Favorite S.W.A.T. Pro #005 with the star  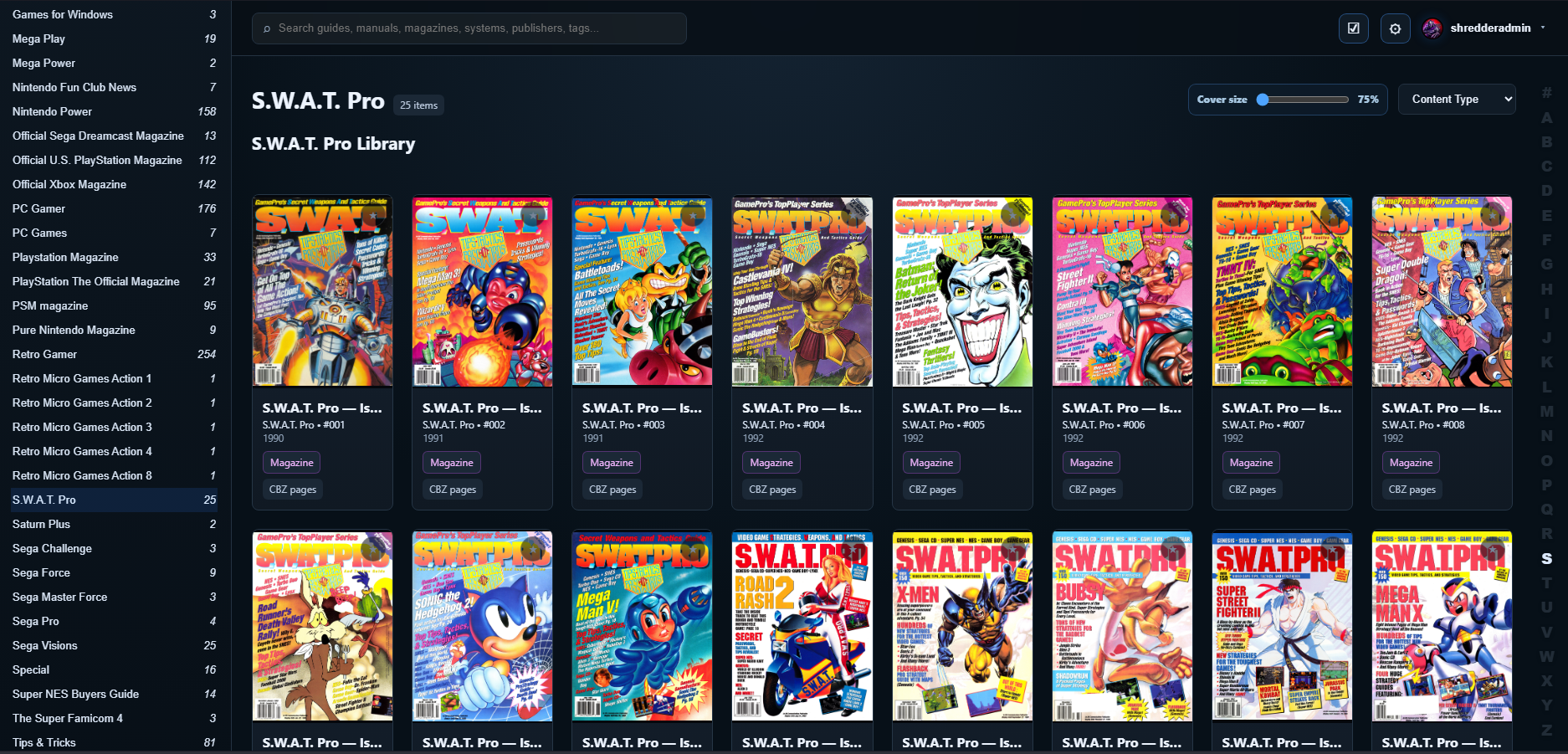tap(1012, 216)
